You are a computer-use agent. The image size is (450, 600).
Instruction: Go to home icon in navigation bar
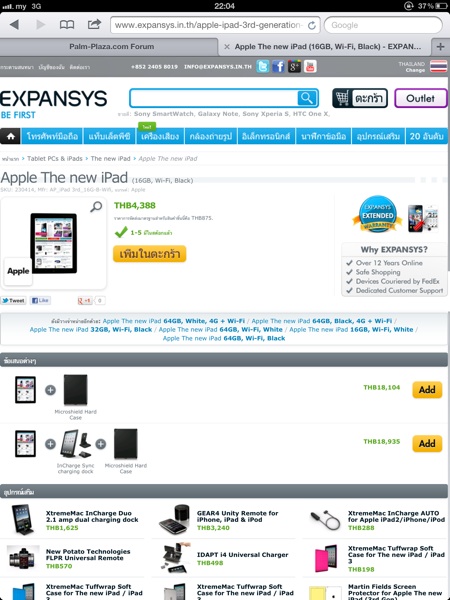coord(11,136)
